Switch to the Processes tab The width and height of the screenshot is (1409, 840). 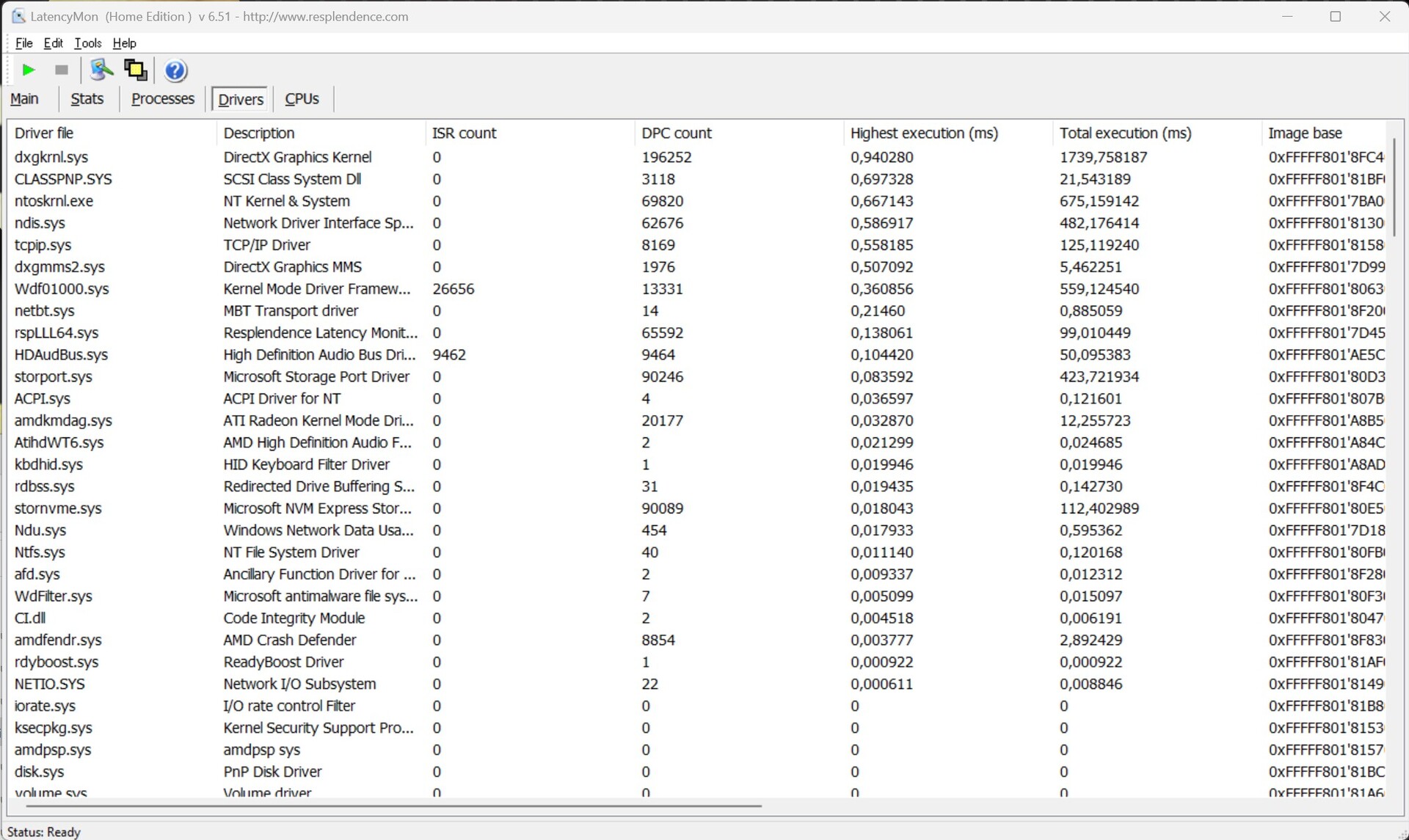(x=162, y=99)
